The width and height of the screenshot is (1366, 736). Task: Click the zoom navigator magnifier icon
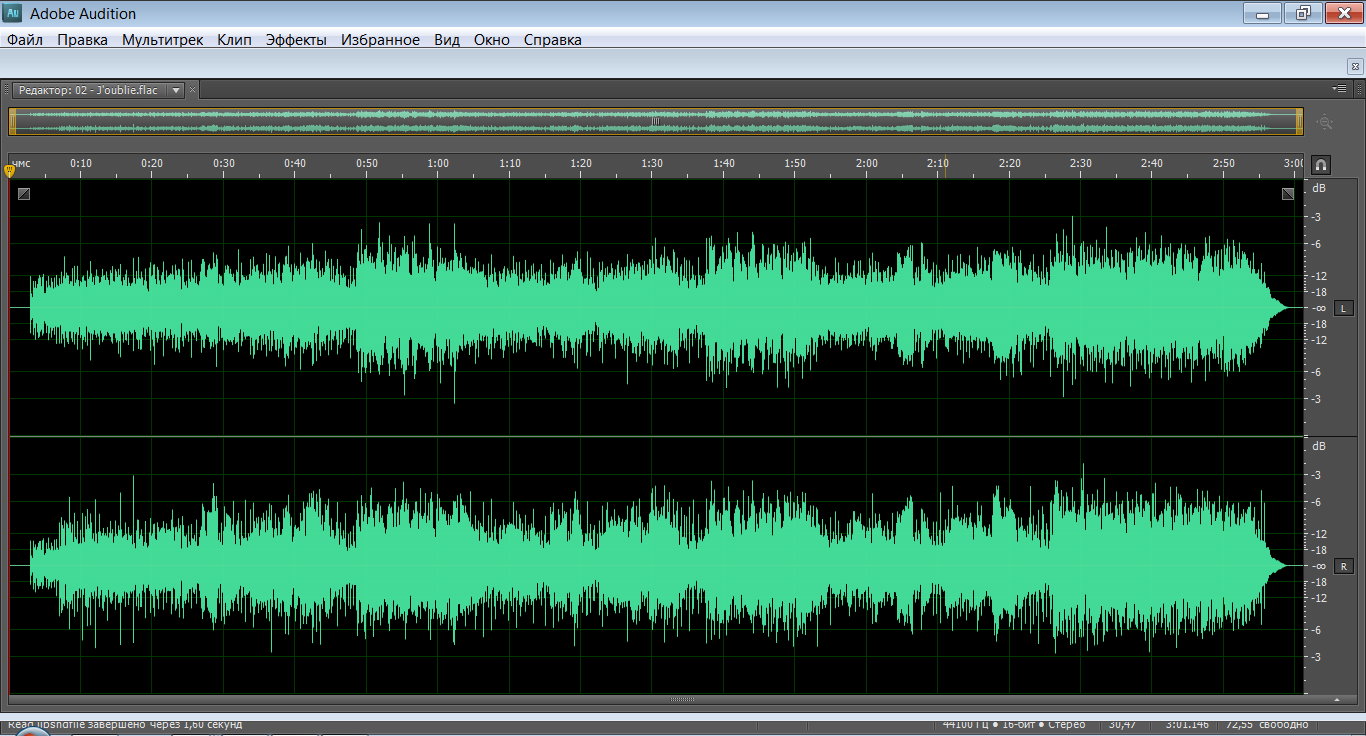click(x=1325, y=122)
